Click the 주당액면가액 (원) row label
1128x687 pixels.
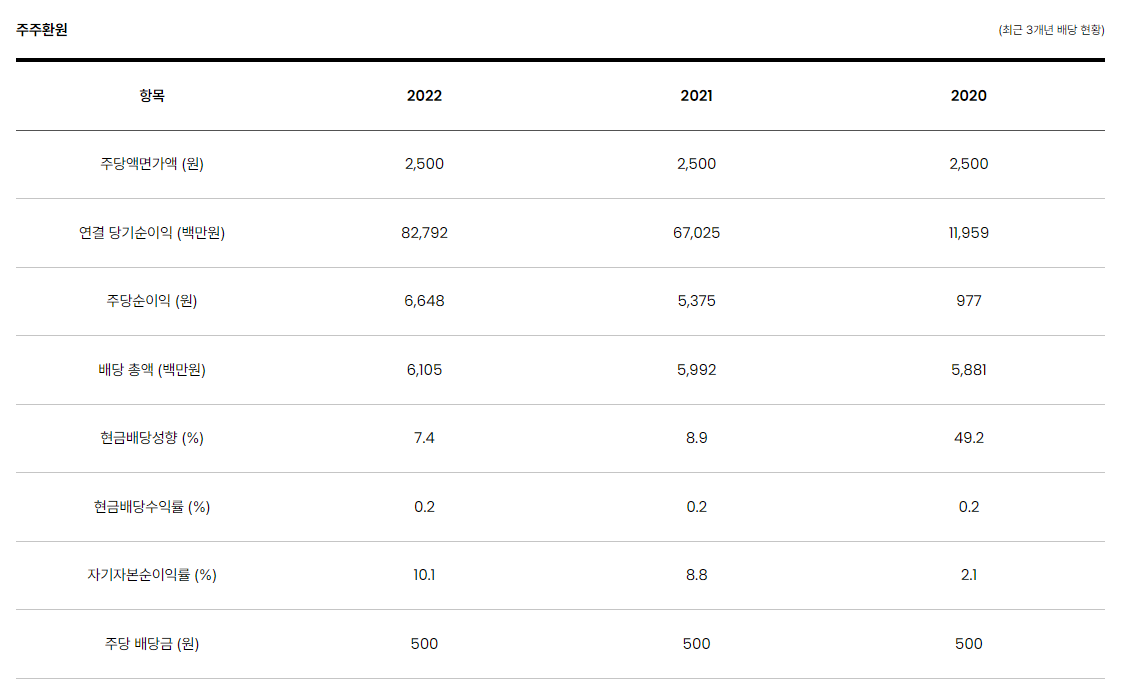click(152, 164)
